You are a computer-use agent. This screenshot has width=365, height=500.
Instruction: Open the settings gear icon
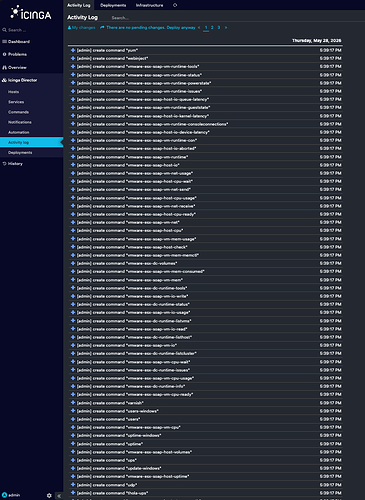click(x=49, y=496)
